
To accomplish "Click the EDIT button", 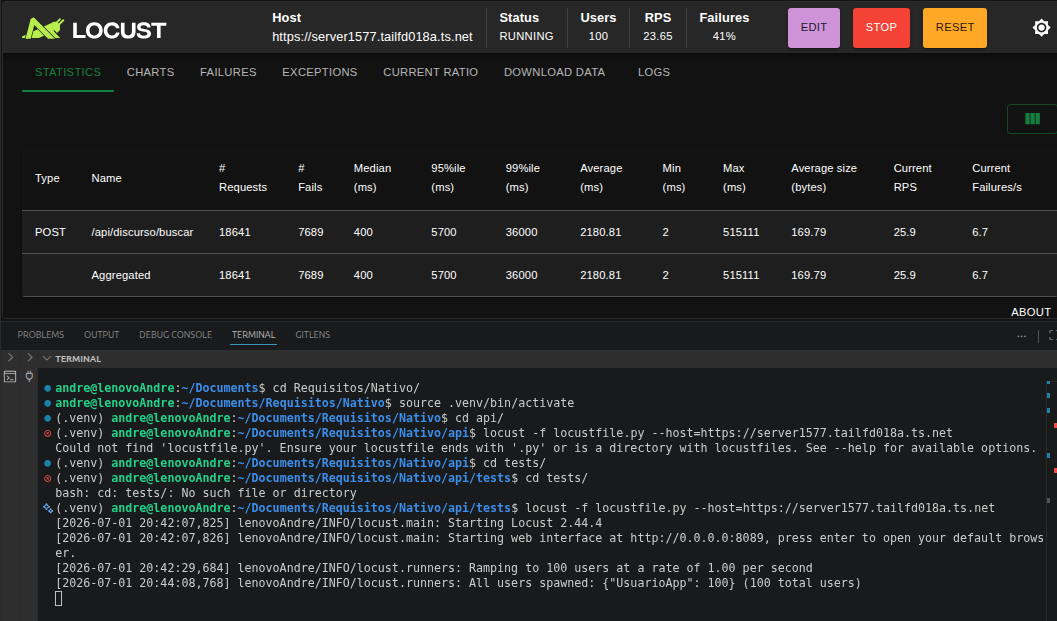I will pyautogui.click(x=814, y=28).
